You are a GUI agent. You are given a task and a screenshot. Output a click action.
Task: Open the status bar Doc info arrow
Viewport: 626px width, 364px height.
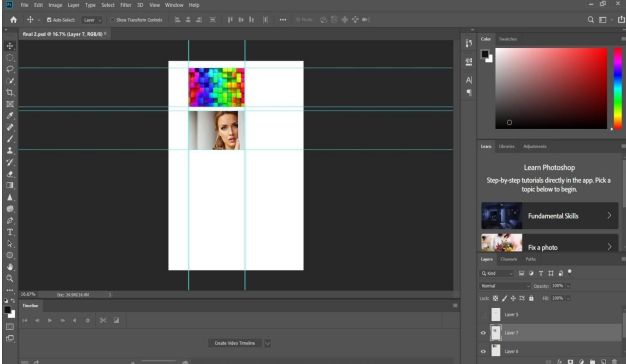[x=110, y=295]
